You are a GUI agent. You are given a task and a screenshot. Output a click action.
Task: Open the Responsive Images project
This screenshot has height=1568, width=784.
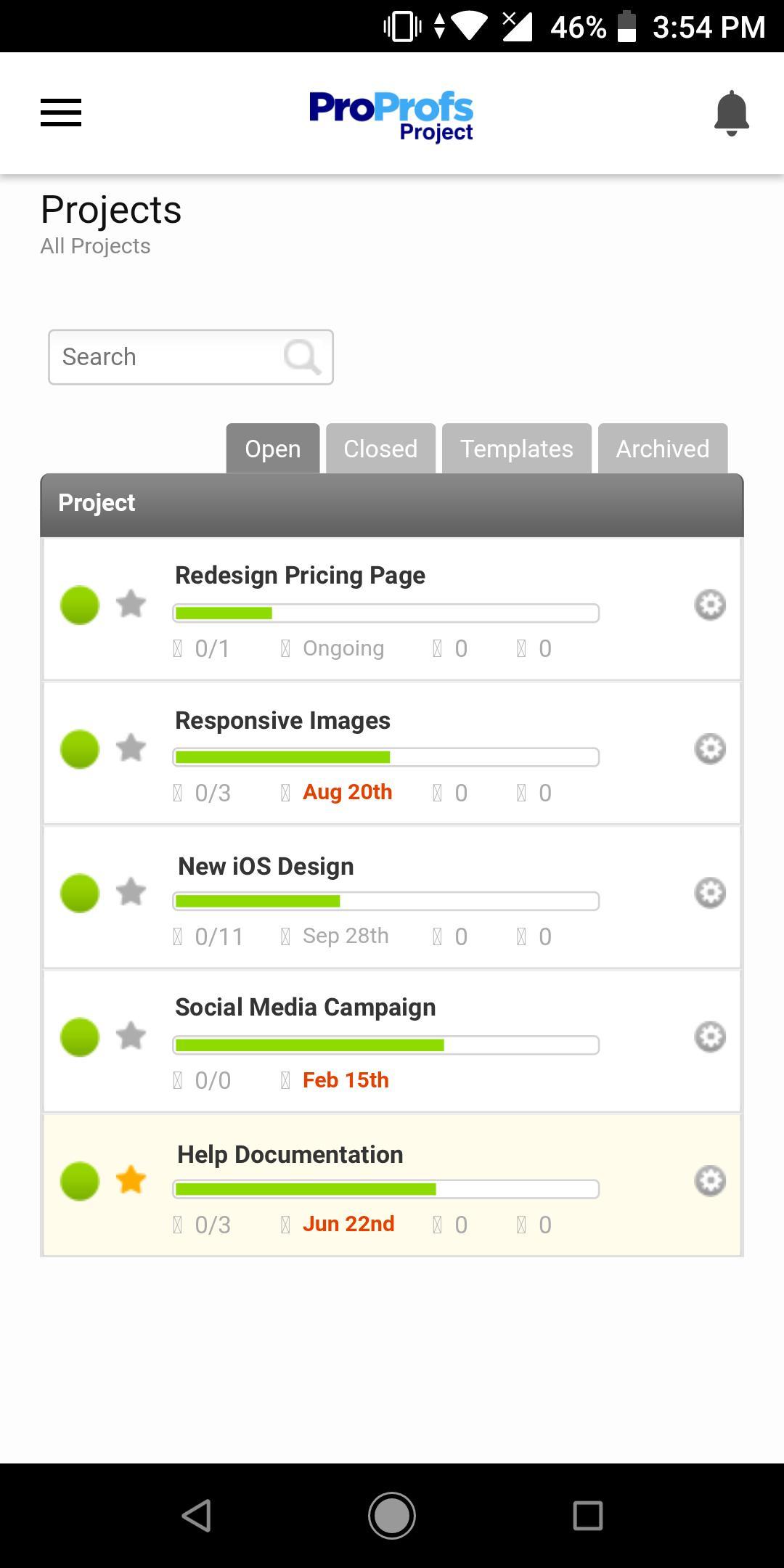(x=282, y=720)
